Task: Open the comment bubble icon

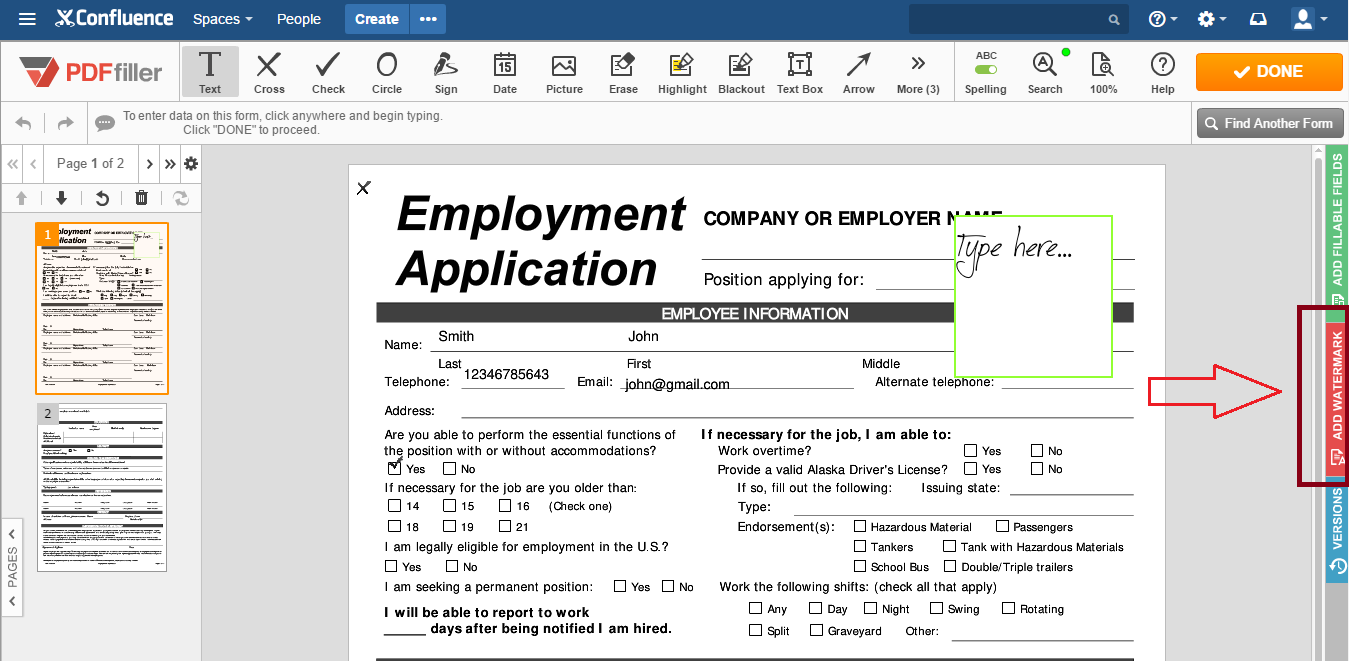Action: (x=104, y=123)
